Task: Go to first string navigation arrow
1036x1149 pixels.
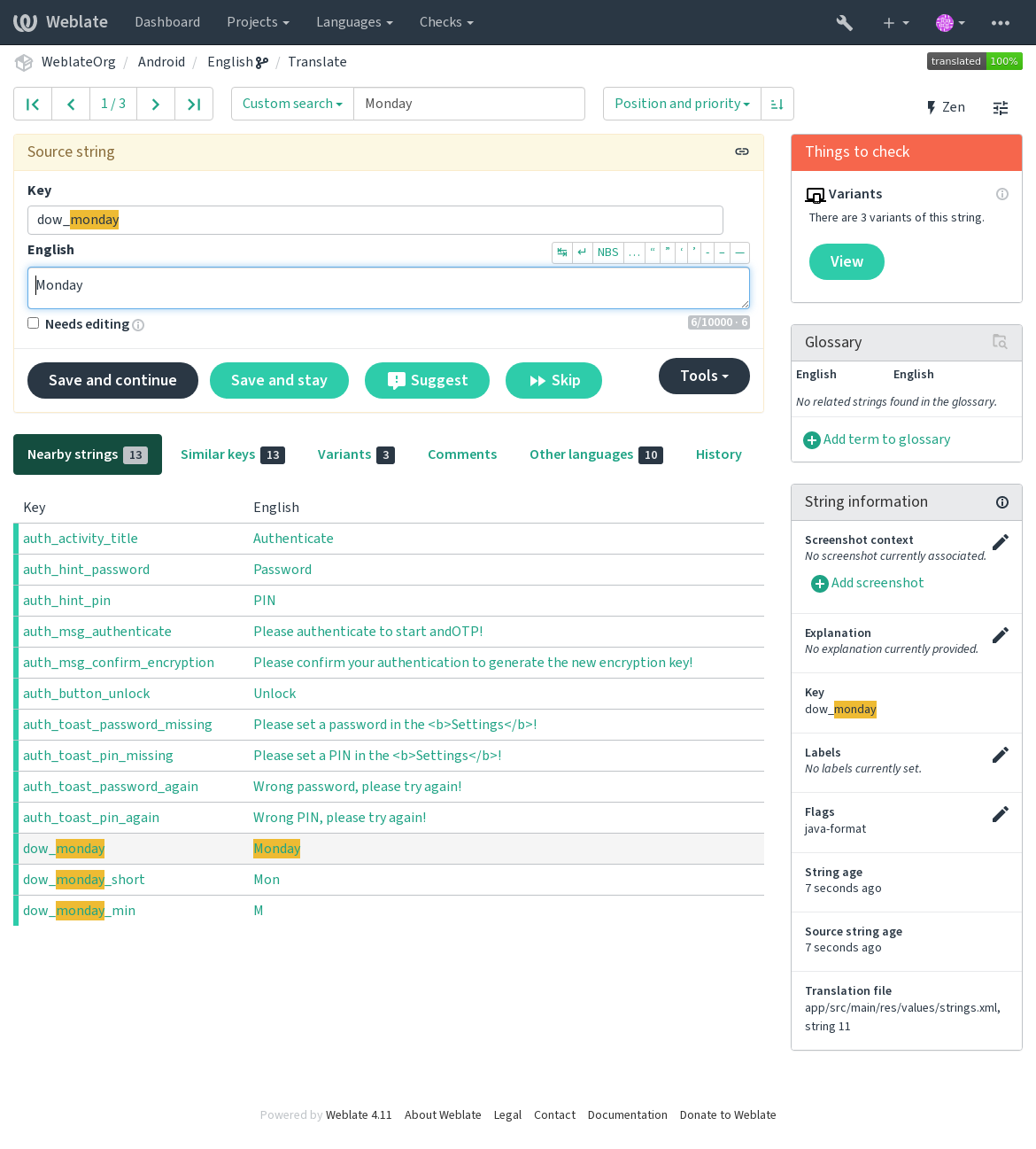Action: (x=33, y=104)
